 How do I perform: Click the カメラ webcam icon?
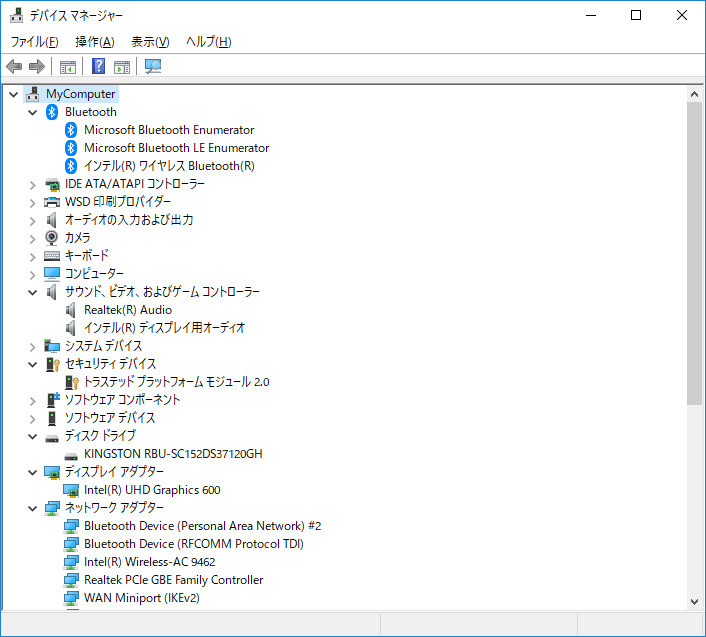(52, 238)
